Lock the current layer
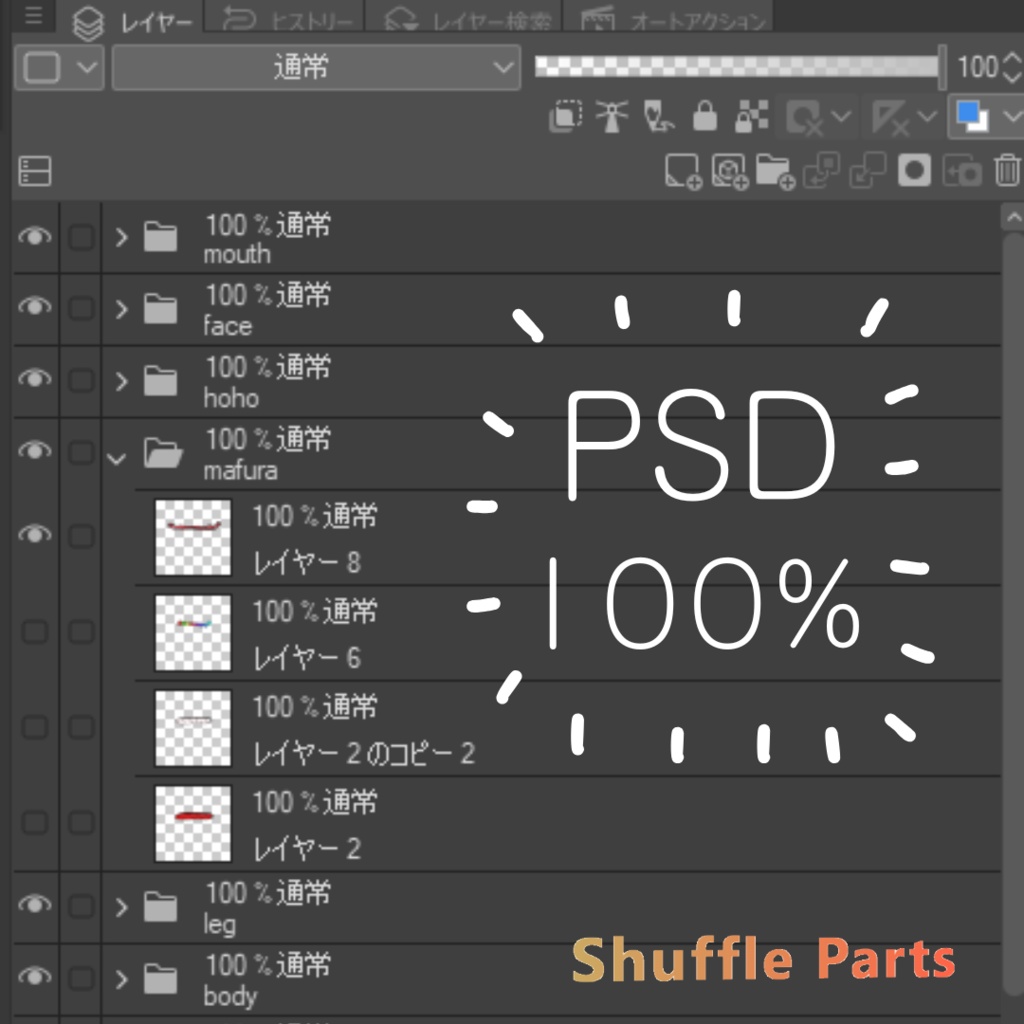 [705, 115]
